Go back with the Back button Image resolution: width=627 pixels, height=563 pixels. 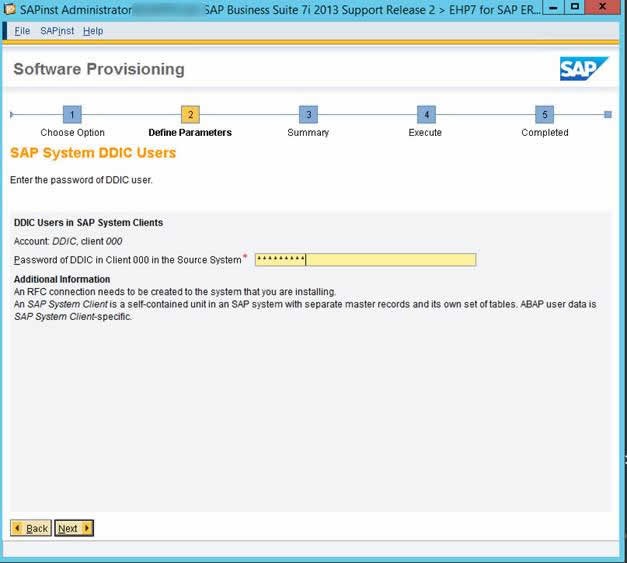31,528
